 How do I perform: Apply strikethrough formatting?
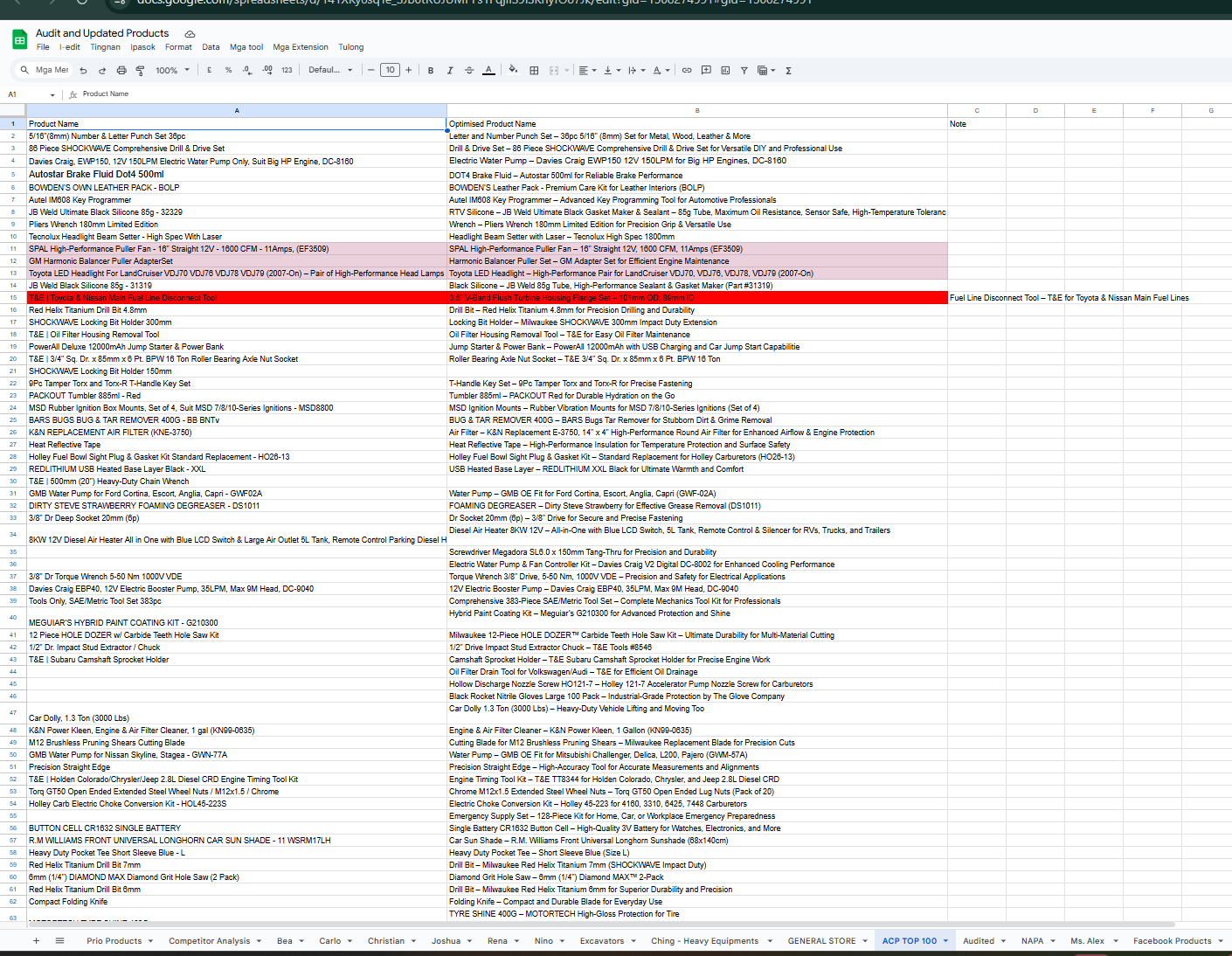[x=469, y=70]
